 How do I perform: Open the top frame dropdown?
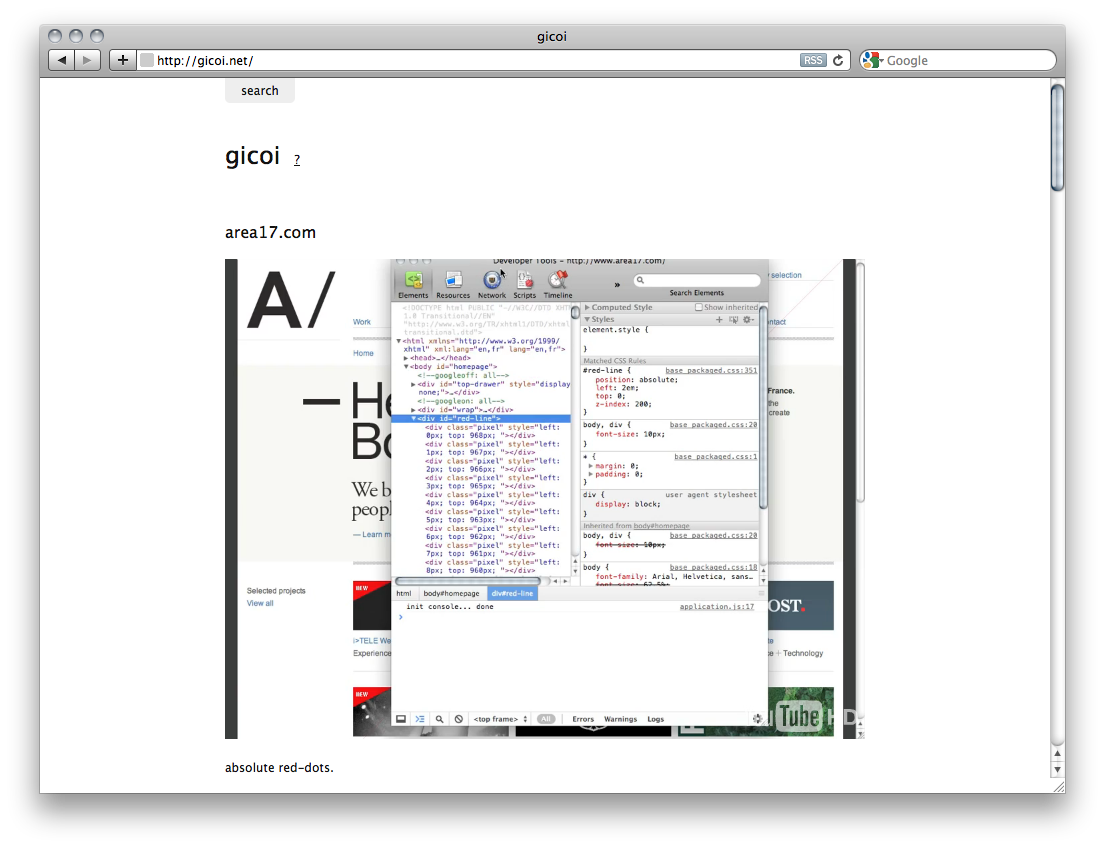click(500, 719)
